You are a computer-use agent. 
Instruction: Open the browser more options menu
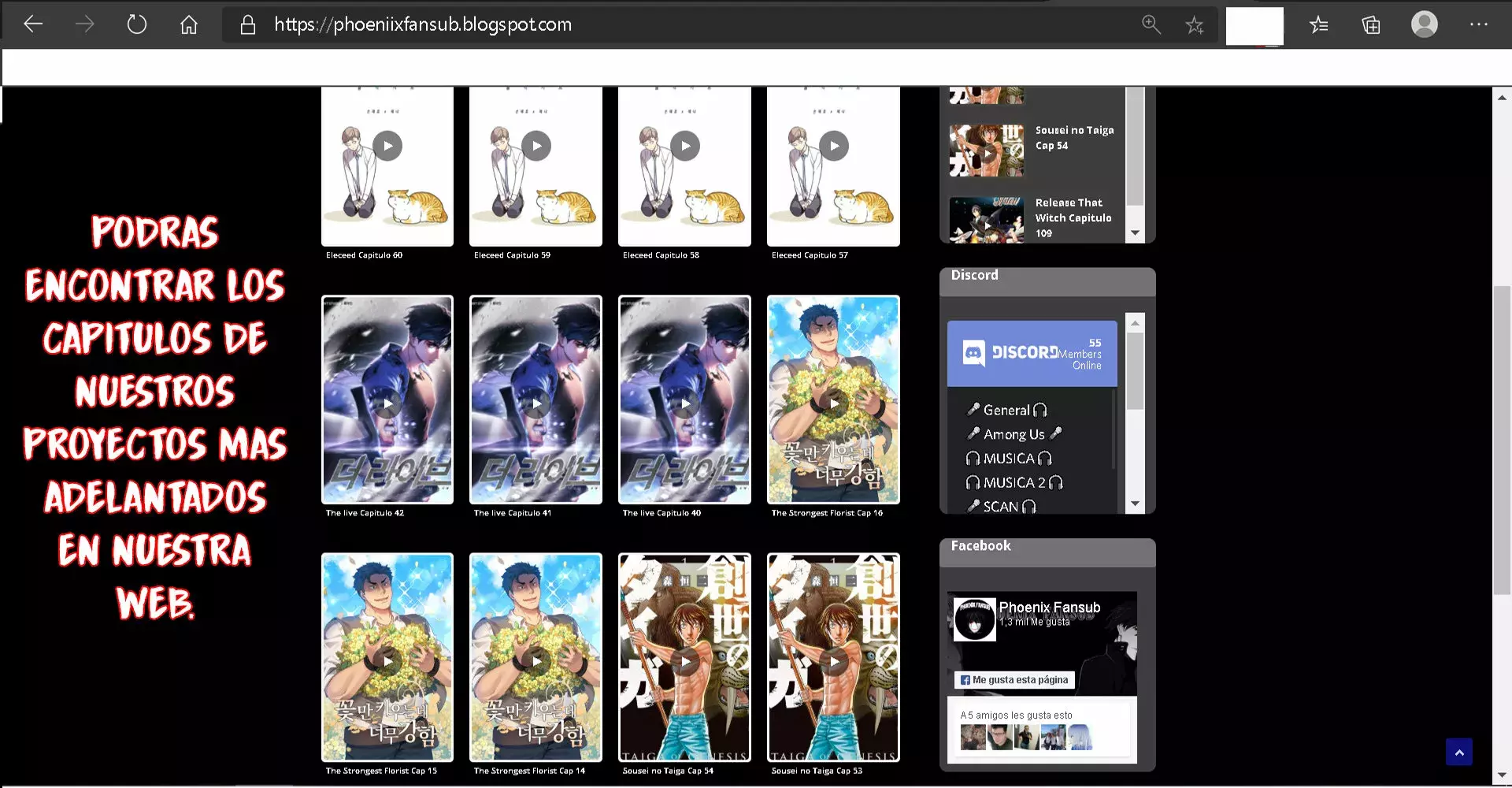coord(1478,24)
